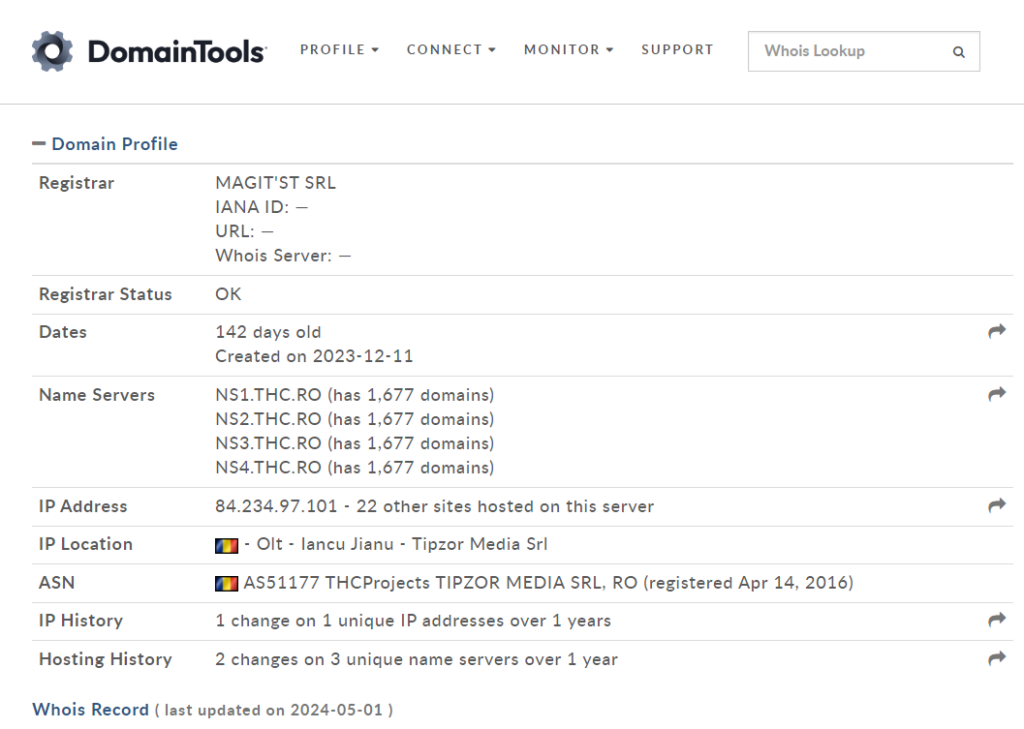Open the Whois Record link
The width and height of the screenshot is (1024, 729).
90,709
